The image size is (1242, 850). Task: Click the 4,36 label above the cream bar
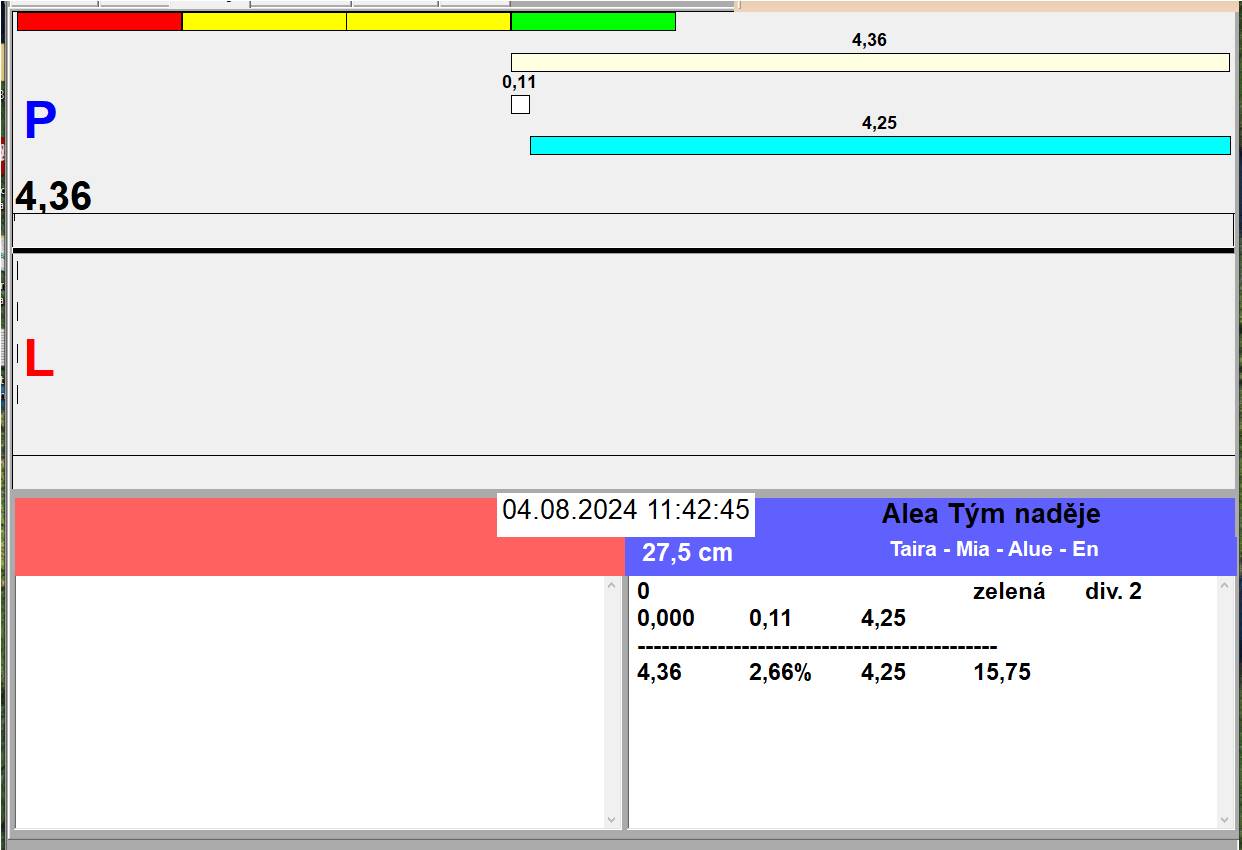tap(869, 40)
